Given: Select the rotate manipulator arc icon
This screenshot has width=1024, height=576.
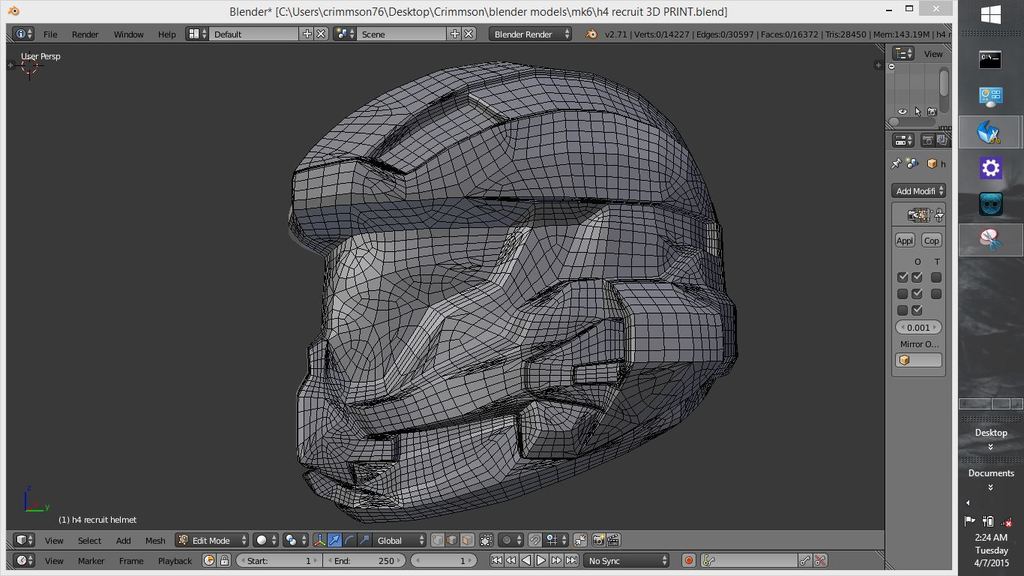Looking at the screenshot, I should point(349,540).
